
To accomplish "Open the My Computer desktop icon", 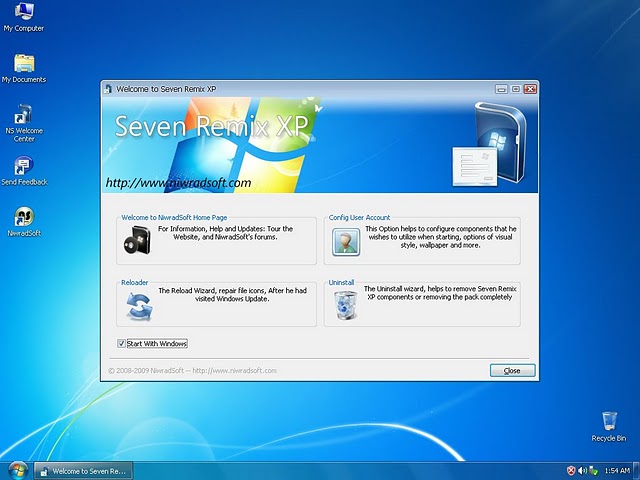I will click(24, 17).
